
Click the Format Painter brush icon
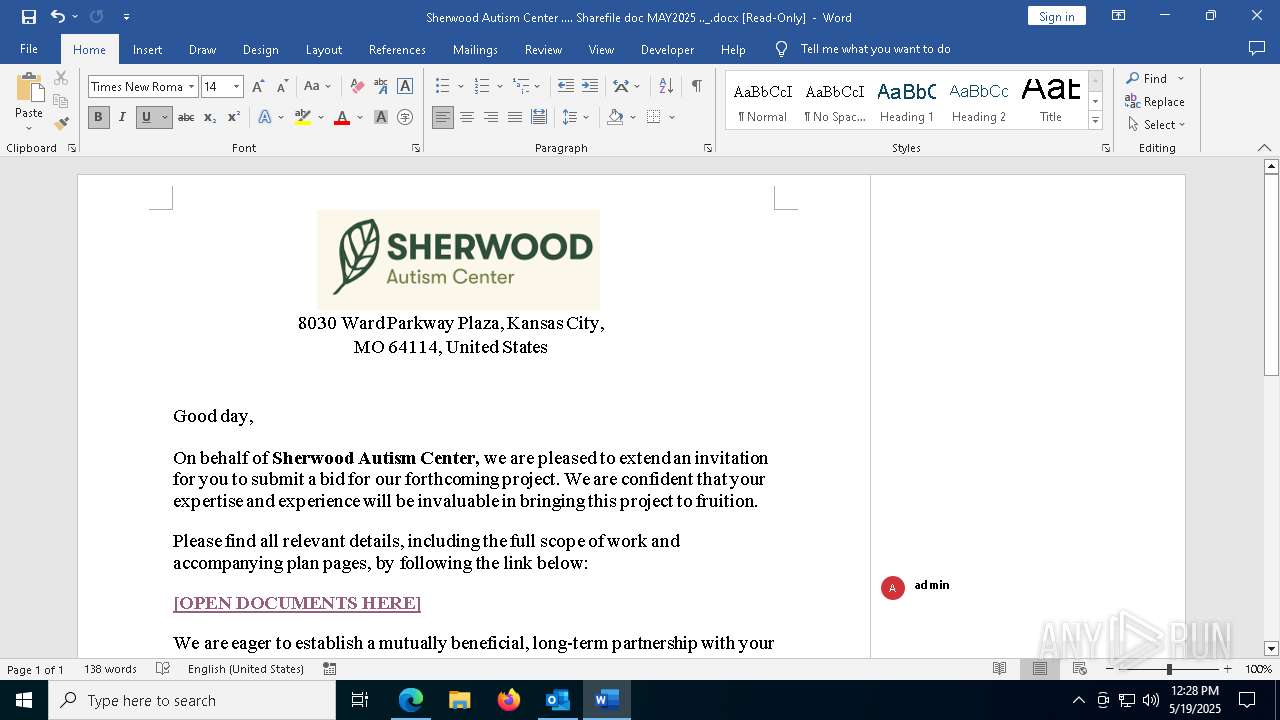point(61,124)
